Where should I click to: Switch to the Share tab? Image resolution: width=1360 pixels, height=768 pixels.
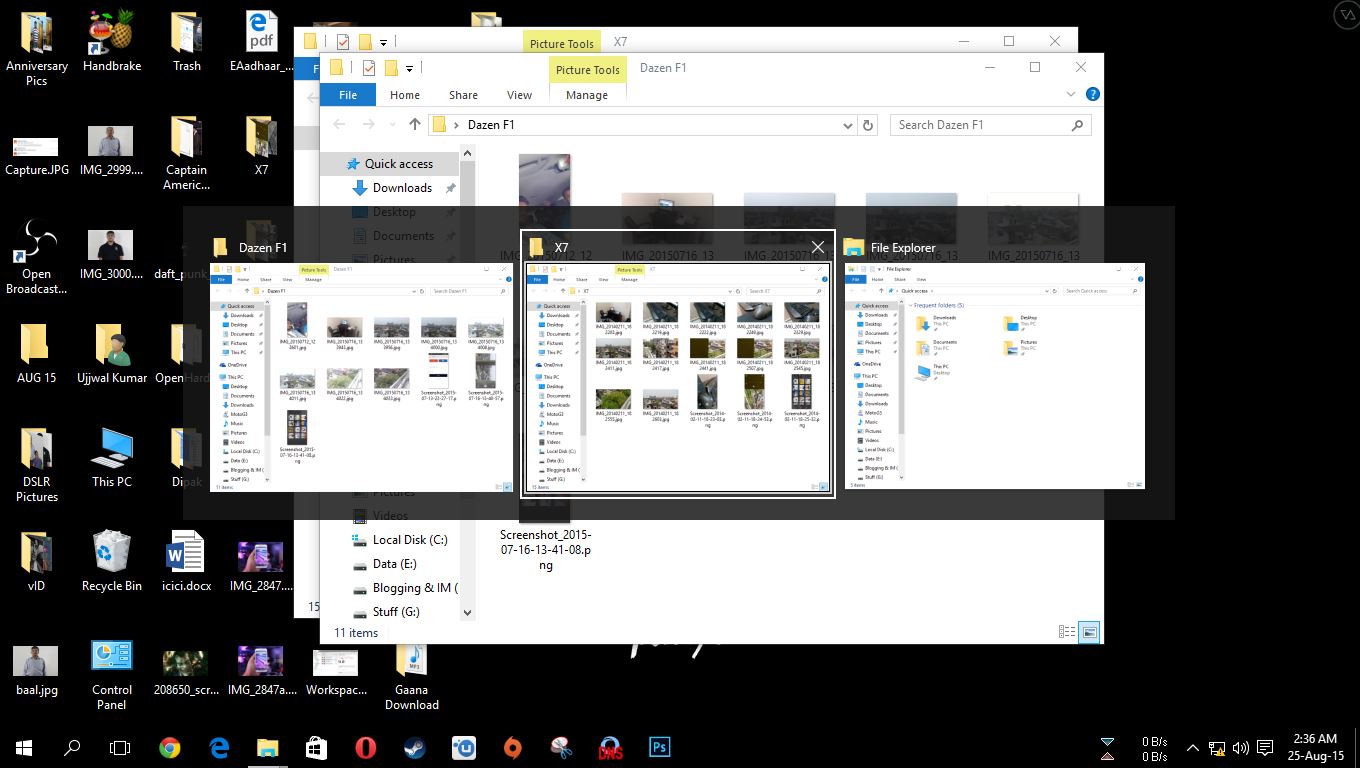coord(463,94)
